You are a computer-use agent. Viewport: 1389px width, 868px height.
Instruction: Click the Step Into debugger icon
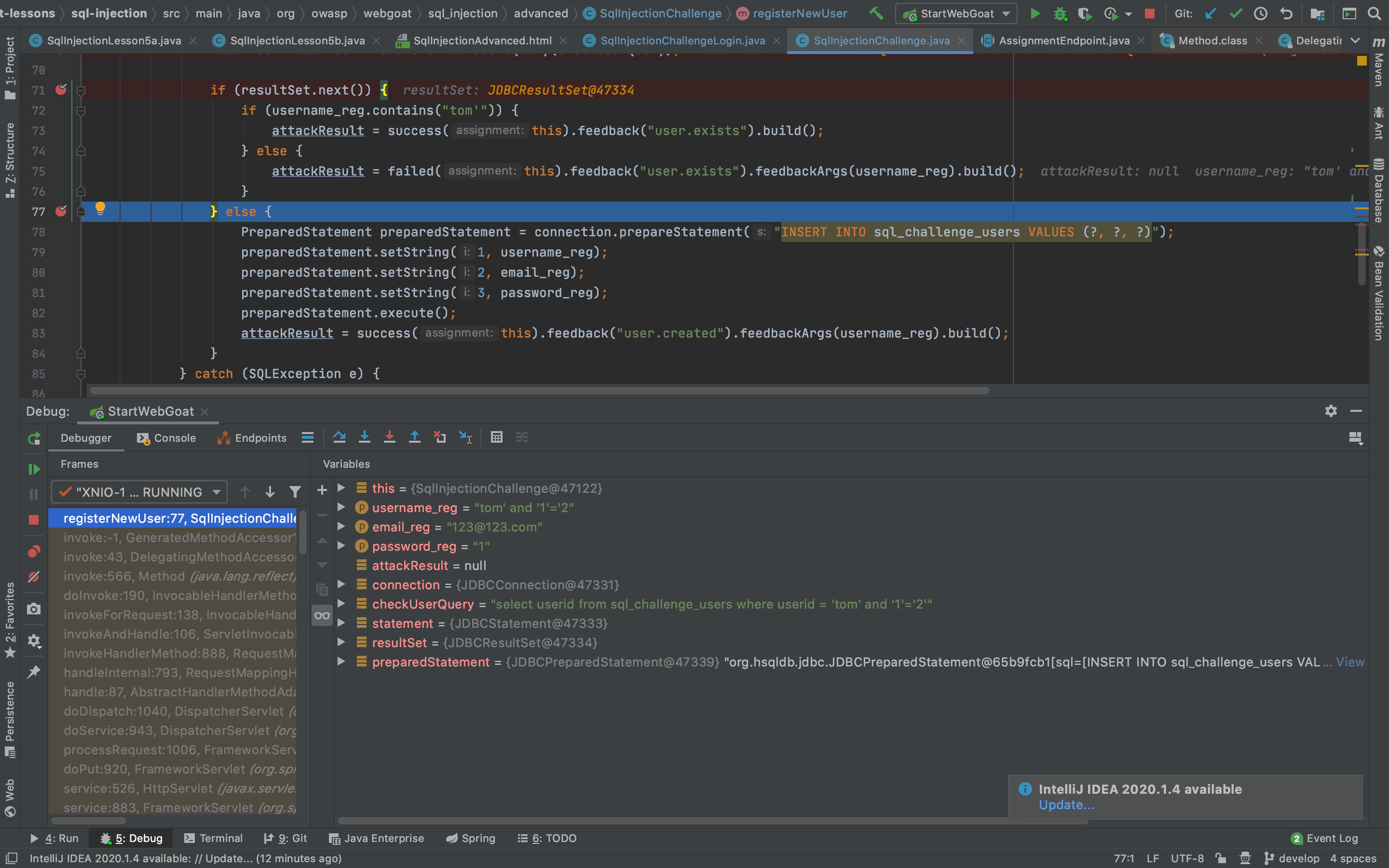(365, 437)
